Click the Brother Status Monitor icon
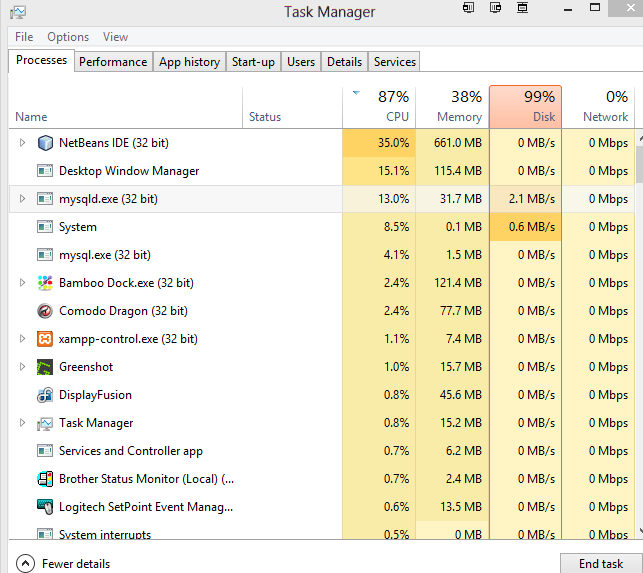 [x=45, y=479]
